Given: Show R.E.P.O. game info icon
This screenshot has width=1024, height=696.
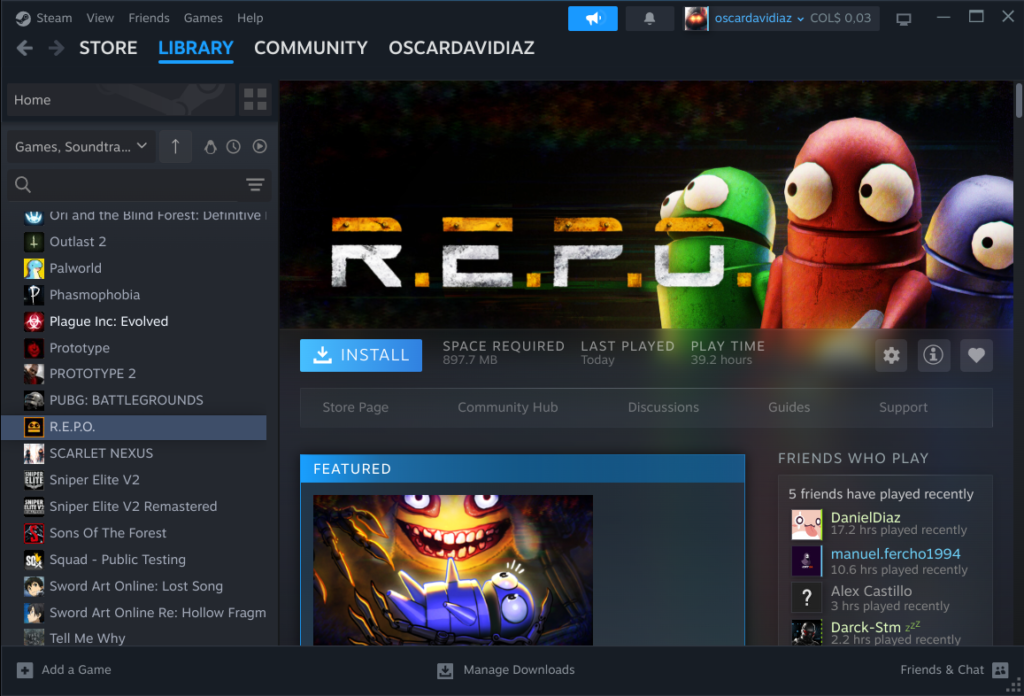Looking at the screenshot, I should (x=933, y=355).
